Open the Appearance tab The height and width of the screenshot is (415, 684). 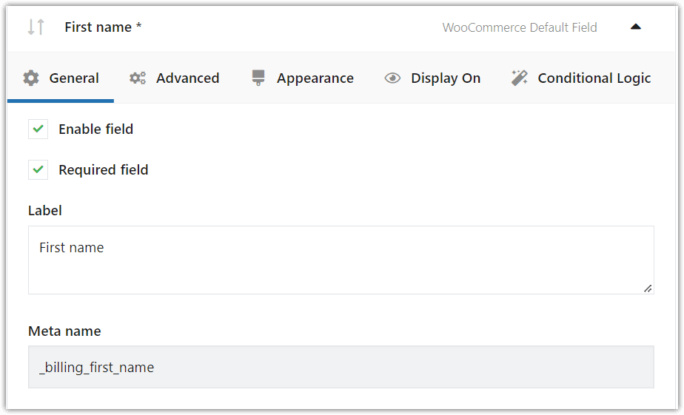[315, 78]
